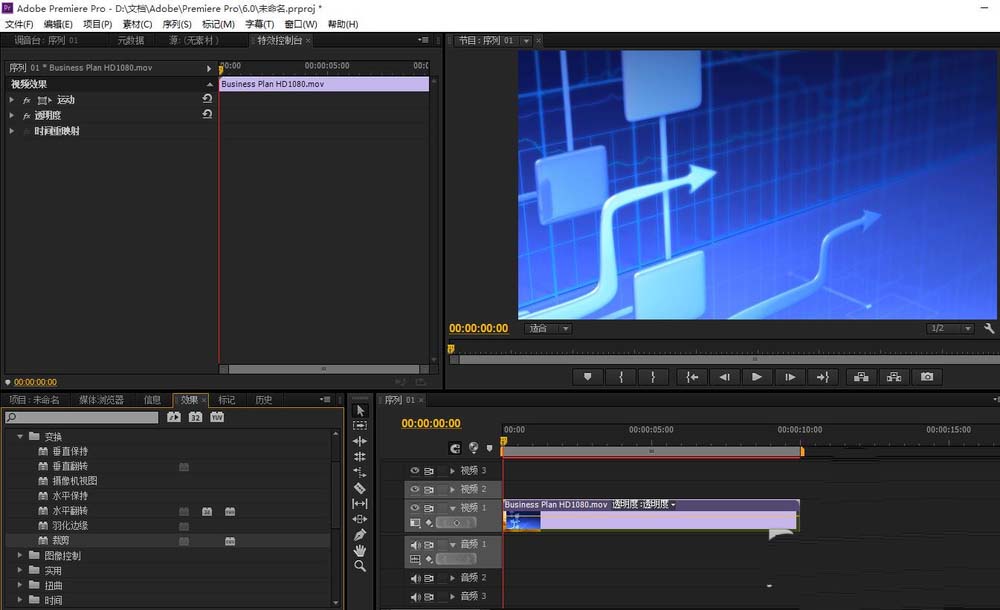Viewport: 1000px width, 610px height.
Task: Collapse the 变换 effects folder
Action: [x=21, y=436]
